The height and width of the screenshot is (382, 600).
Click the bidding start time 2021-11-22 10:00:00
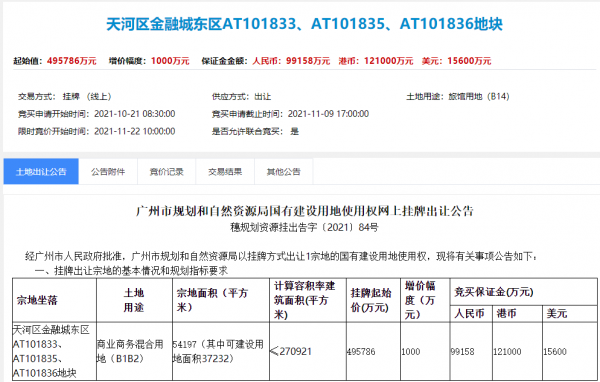click(135, 131)
